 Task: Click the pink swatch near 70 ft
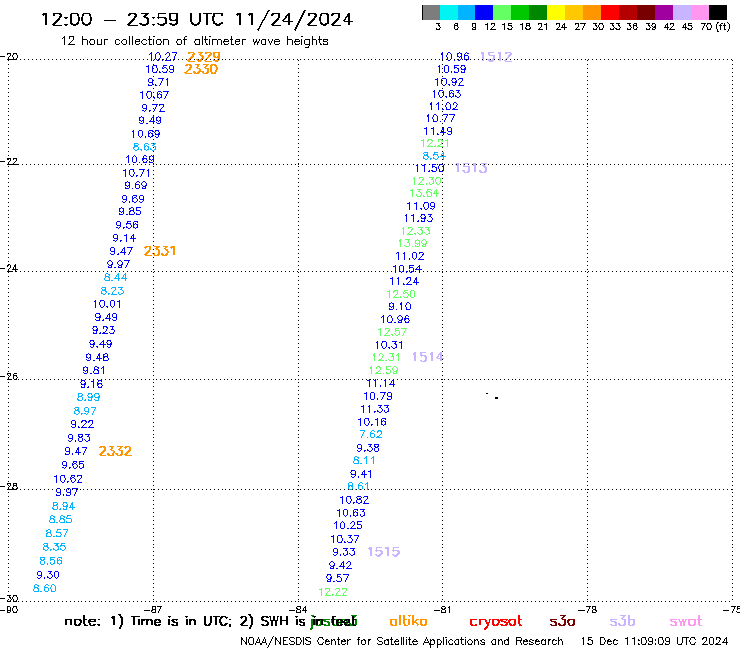[699, 12]
